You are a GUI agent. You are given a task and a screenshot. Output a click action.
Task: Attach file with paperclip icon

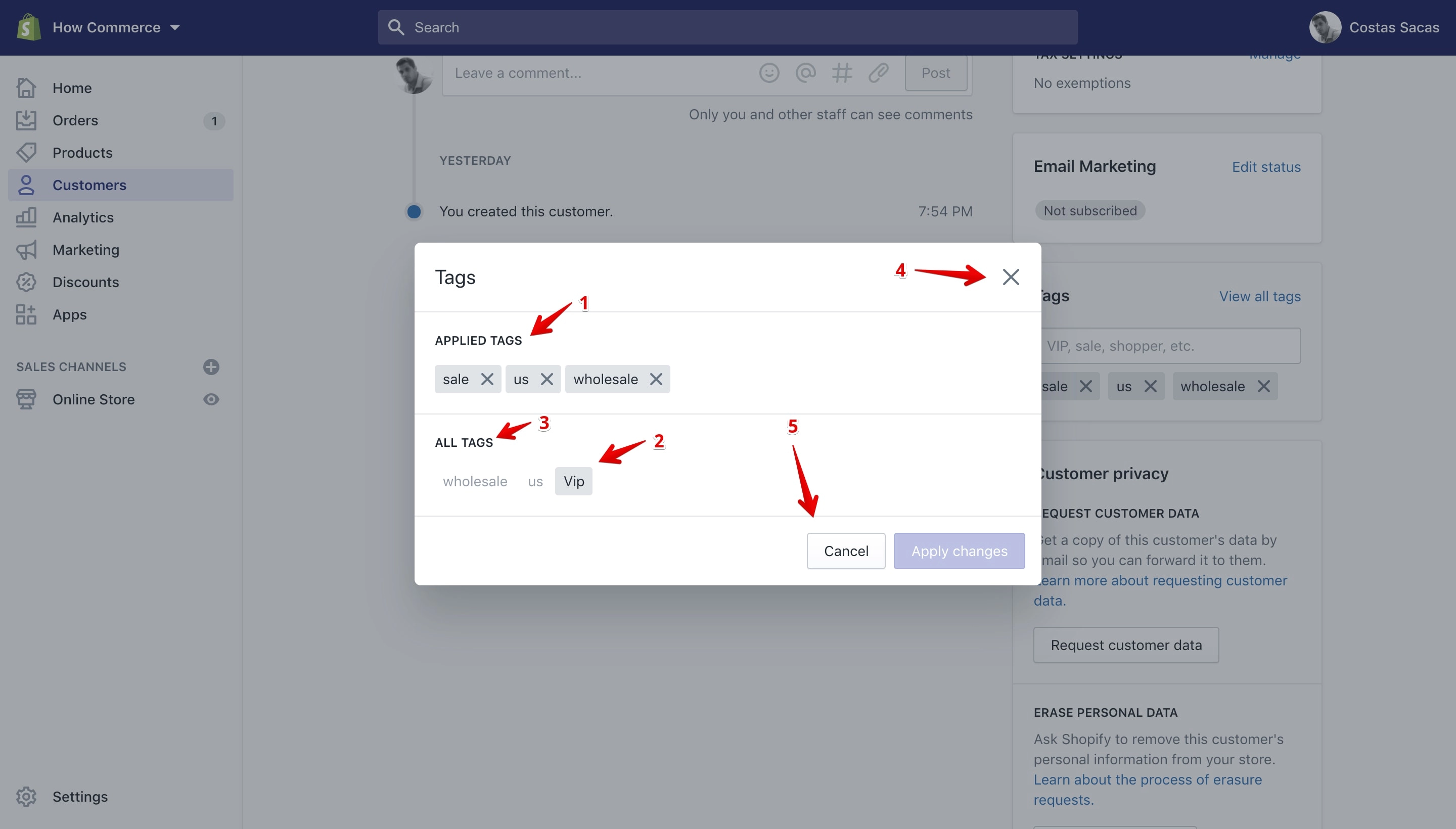point(878,73)
